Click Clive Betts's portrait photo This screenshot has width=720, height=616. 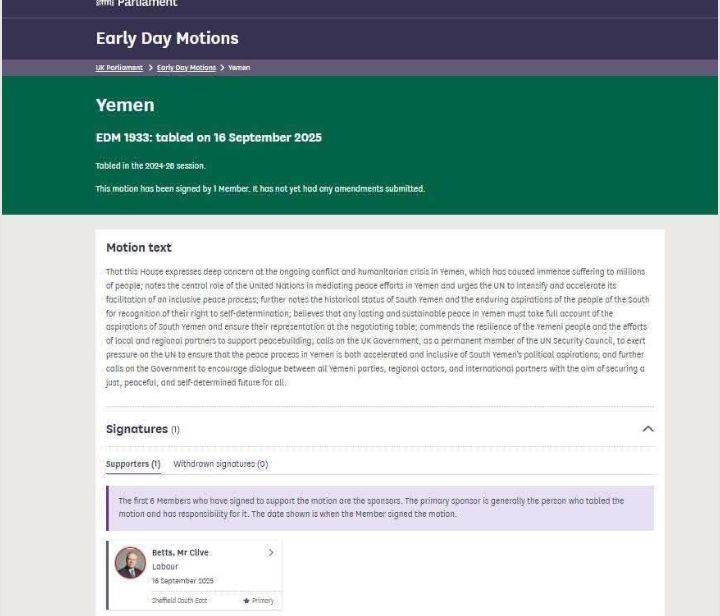click(x=130, y=563)
